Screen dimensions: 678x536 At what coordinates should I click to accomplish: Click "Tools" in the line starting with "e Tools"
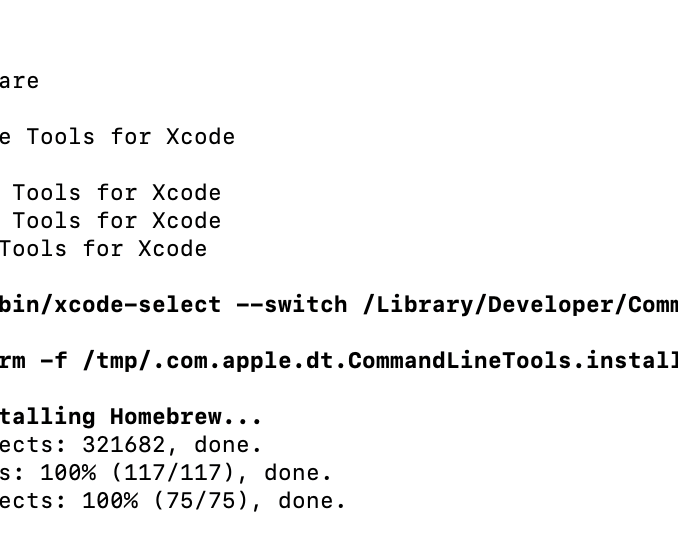pos(61,137)
